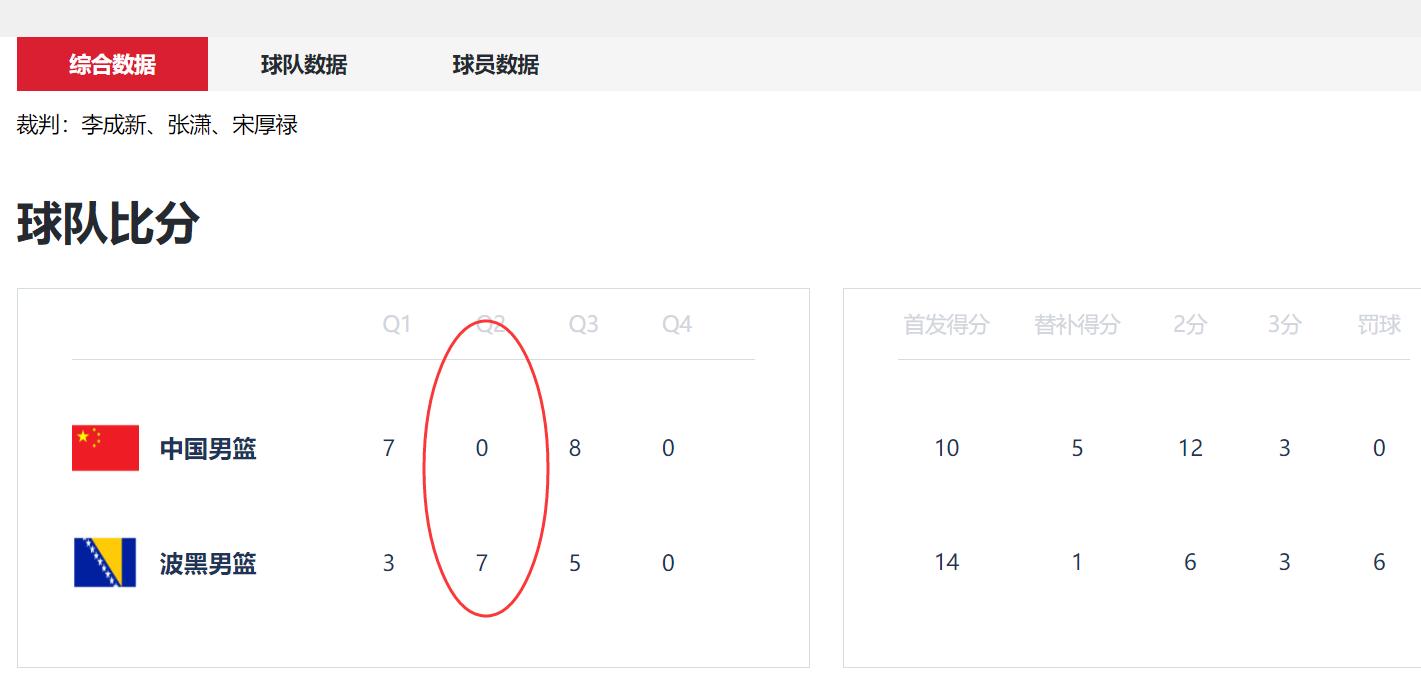1421x689 pixels.
Task: Click 波黑男篮 Q4 score 0
Action: coord(668,563)
